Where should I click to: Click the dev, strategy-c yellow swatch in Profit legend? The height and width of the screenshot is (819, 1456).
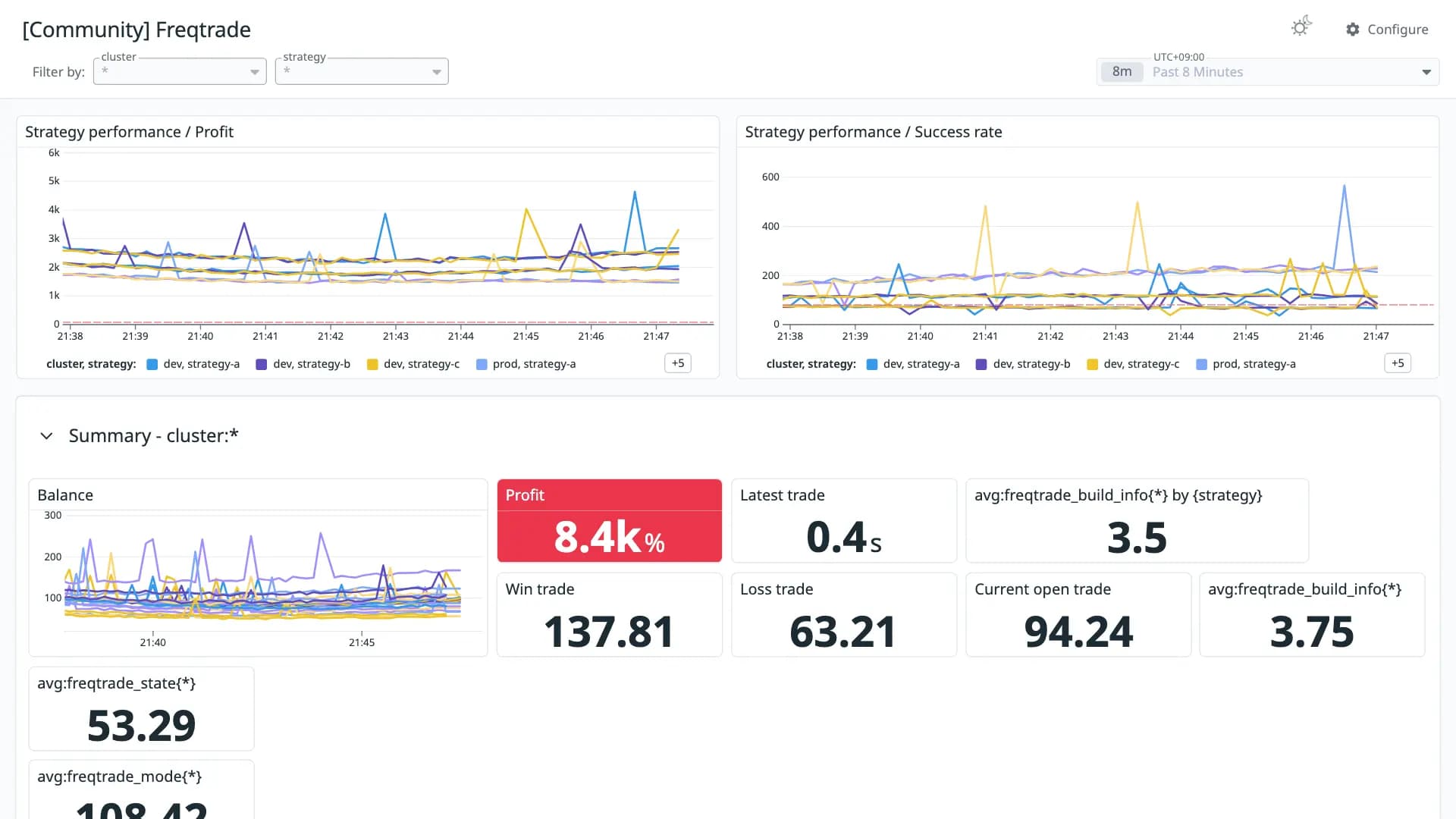tap(372, 364)
